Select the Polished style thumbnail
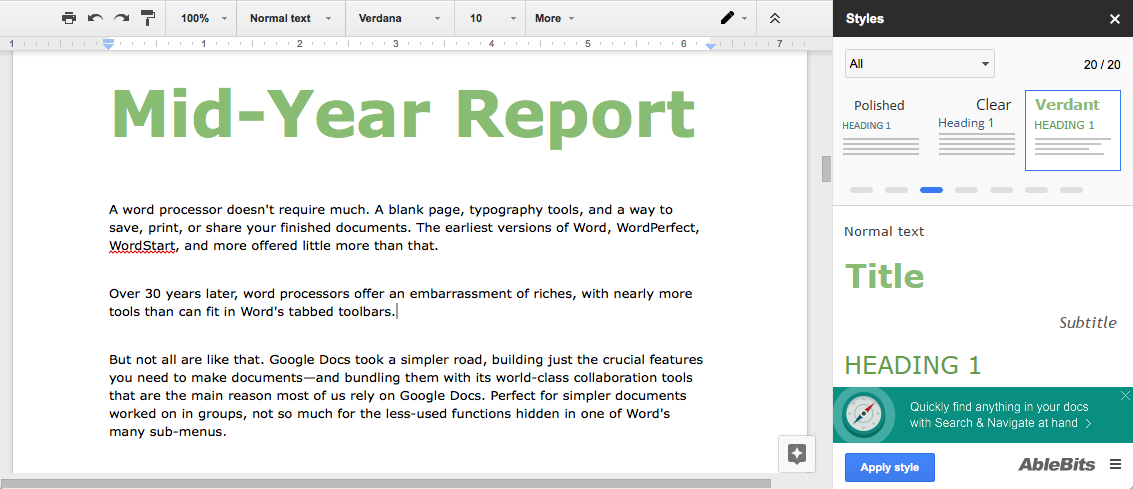Screen dimensions: 1133x489 coord(880,127)
